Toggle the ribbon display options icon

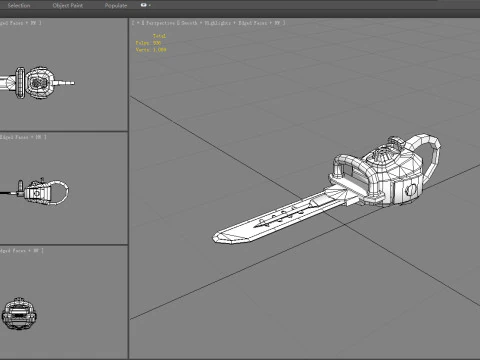145,5
